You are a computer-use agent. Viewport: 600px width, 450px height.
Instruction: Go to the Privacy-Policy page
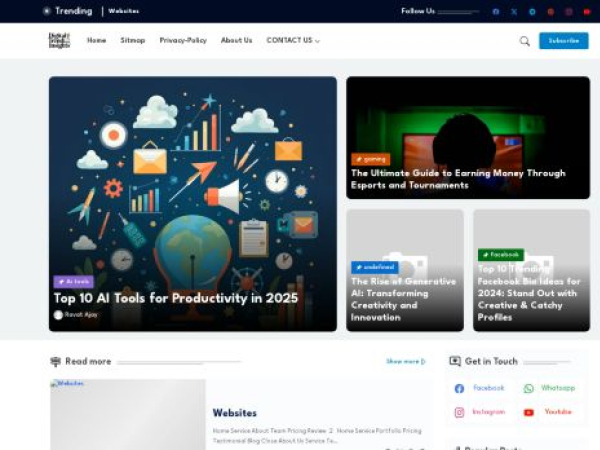(x=183, y=41)
